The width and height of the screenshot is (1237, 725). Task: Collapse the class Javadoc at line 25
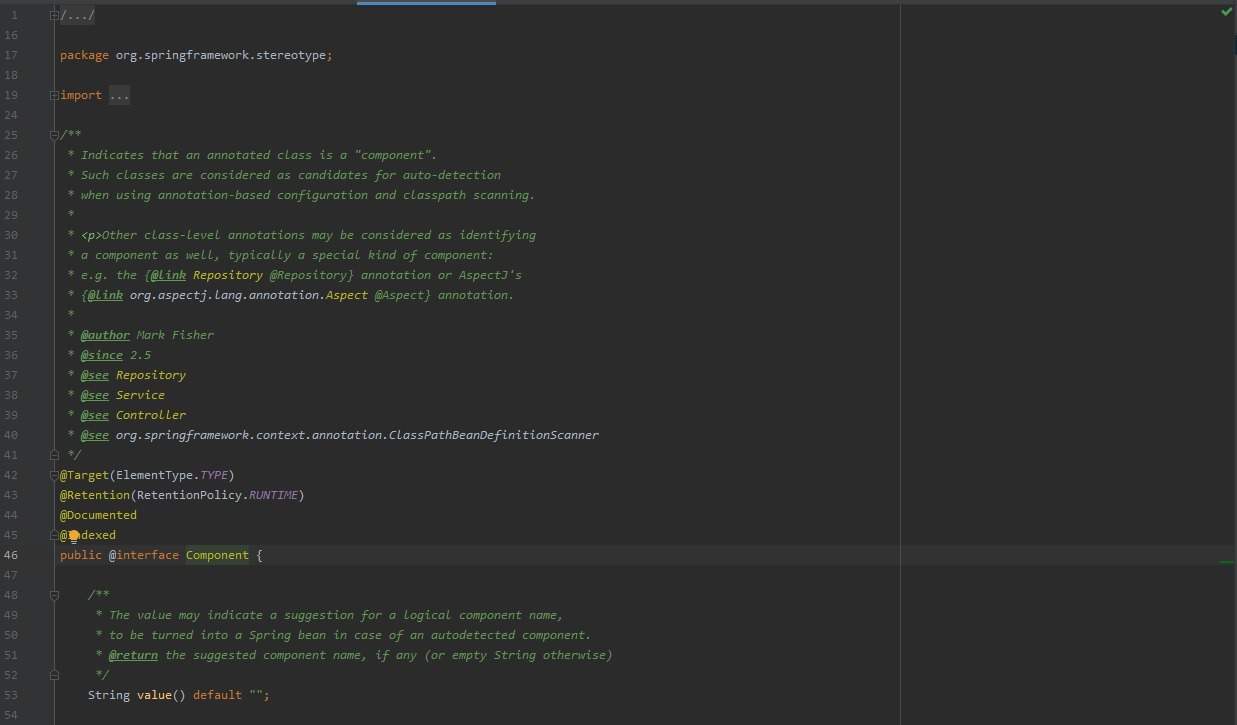click(x=53, y=135)
